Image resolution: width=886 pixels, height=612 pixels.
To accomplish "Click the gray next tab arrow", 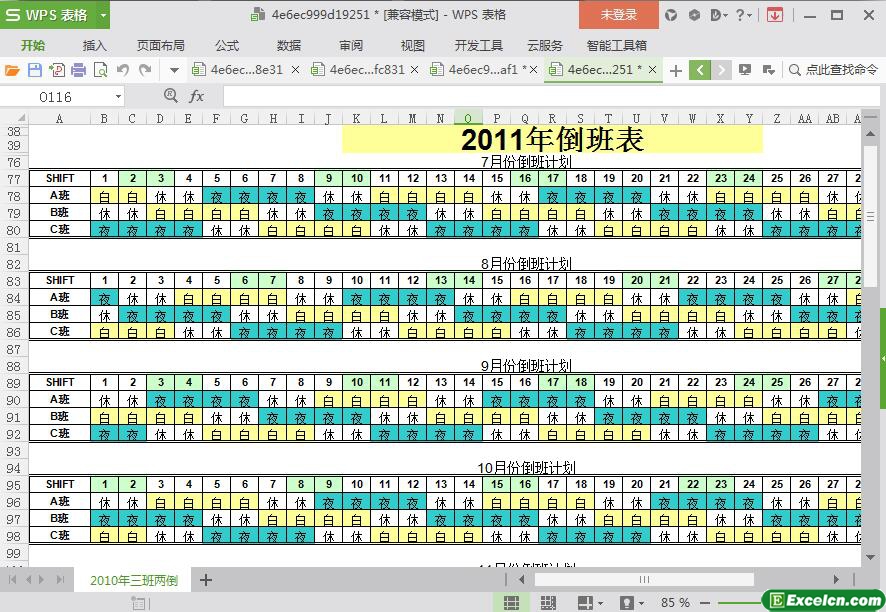I will 722,70.
